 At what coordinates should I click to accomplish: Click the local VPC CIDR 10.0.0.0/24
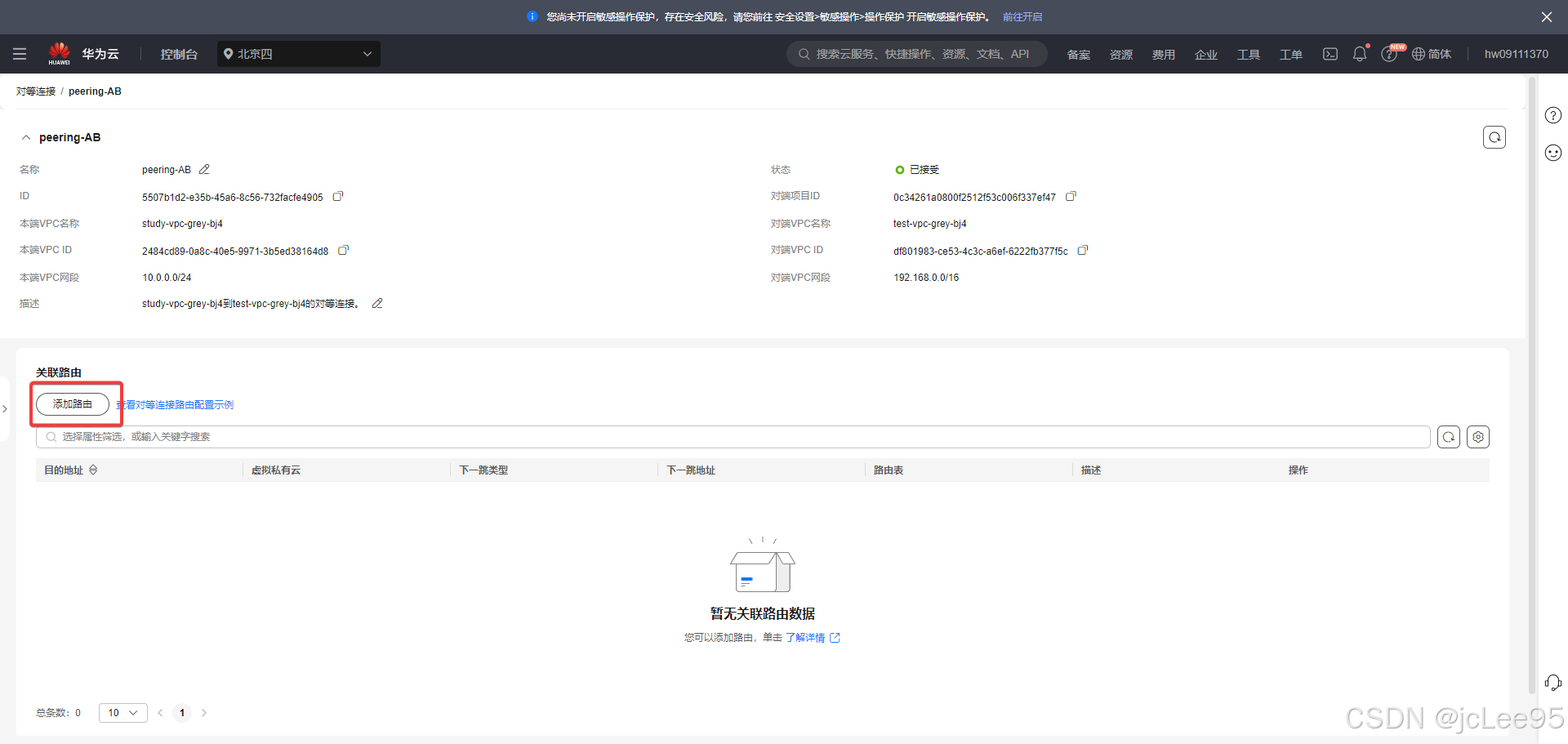pyautogui.click(x=167, y=278)
